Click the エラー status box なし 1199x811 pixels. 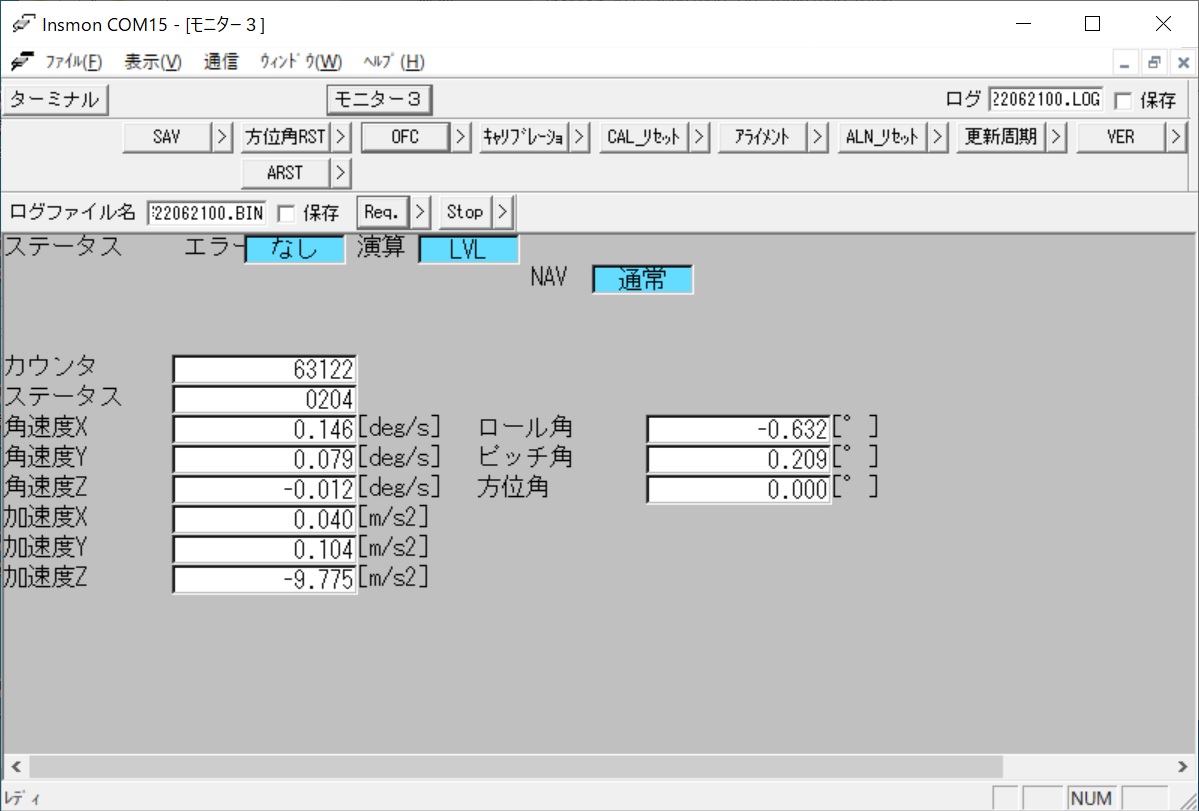click(x=295, y=249)
